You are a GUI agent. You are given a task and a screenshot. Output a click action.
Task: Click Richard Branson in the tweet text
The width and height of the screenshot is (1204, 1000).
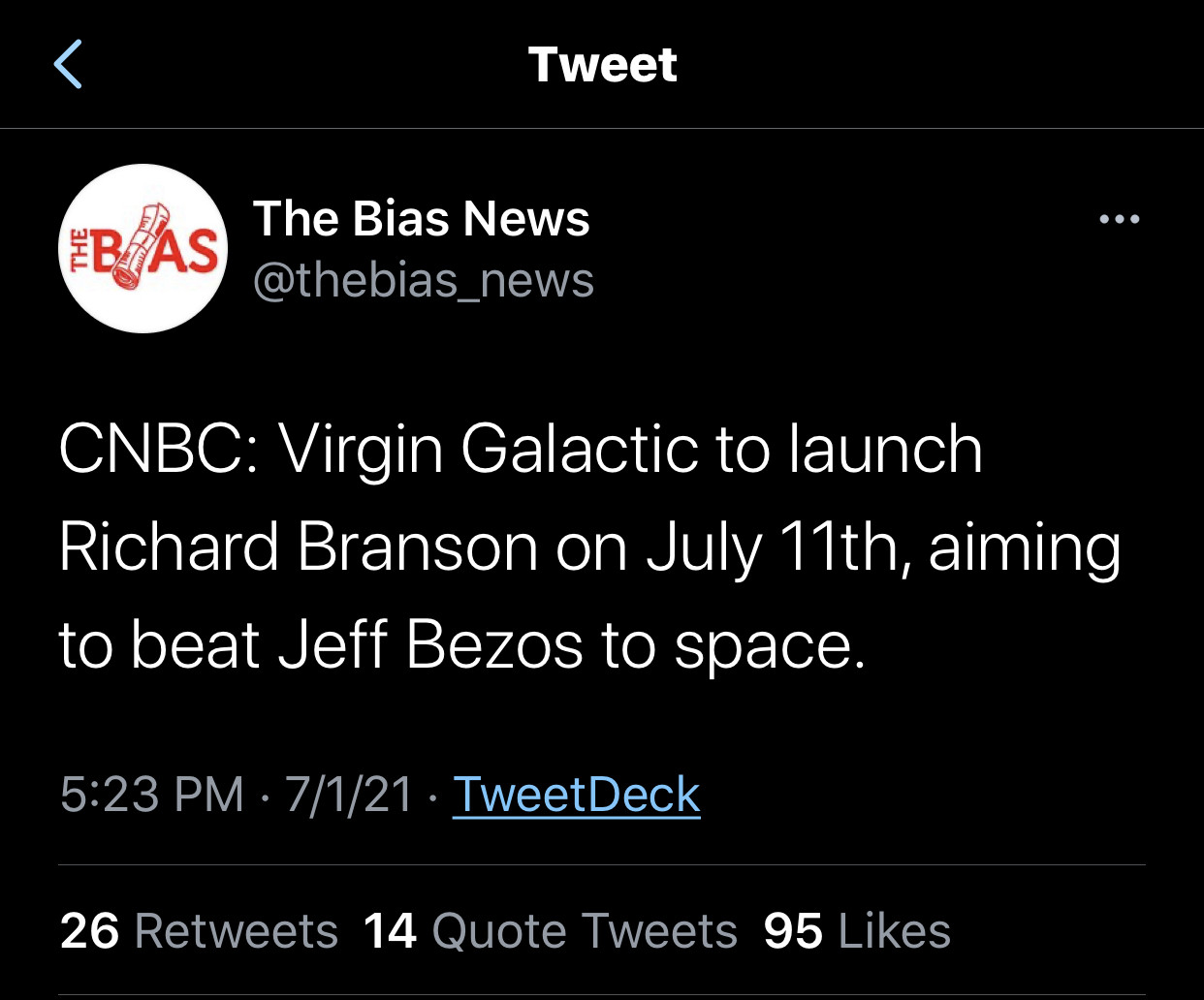(298, 547)
